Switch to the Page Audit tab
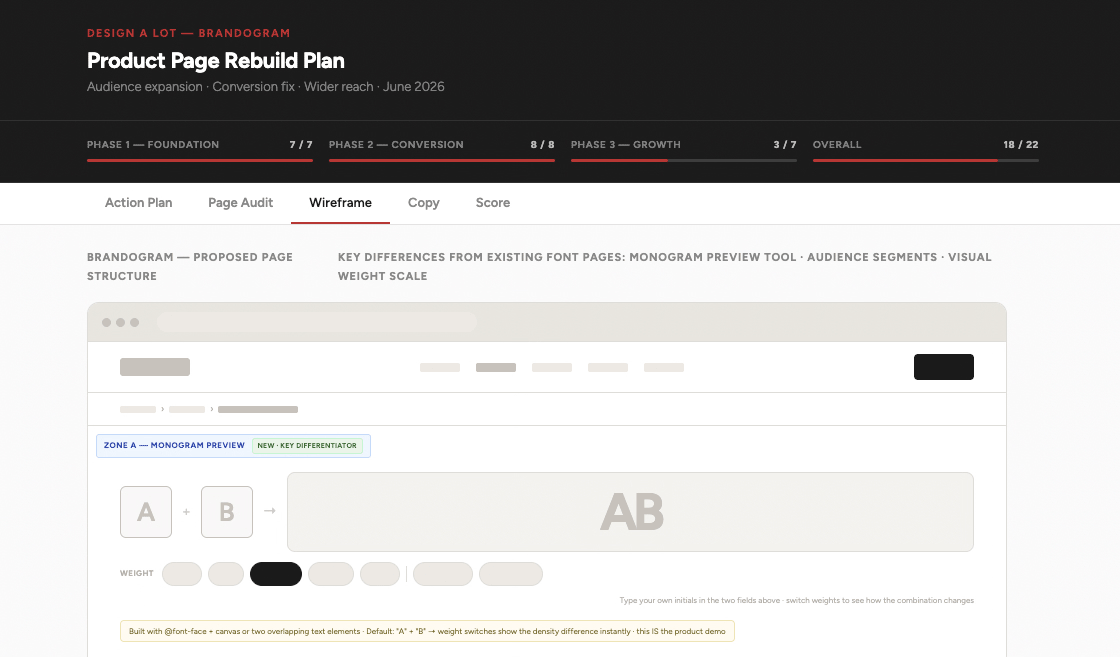Screen dimensions: 1120x657 (241, 203)
